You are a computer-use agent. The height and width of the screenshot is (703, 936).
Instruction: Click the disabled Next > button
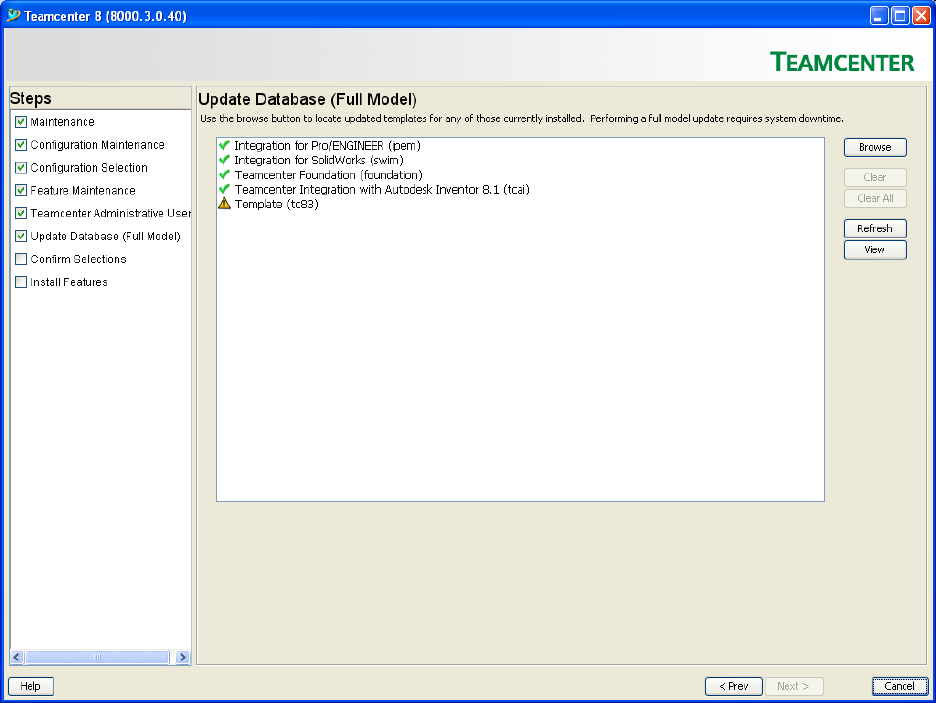click(x=793, y=686)
